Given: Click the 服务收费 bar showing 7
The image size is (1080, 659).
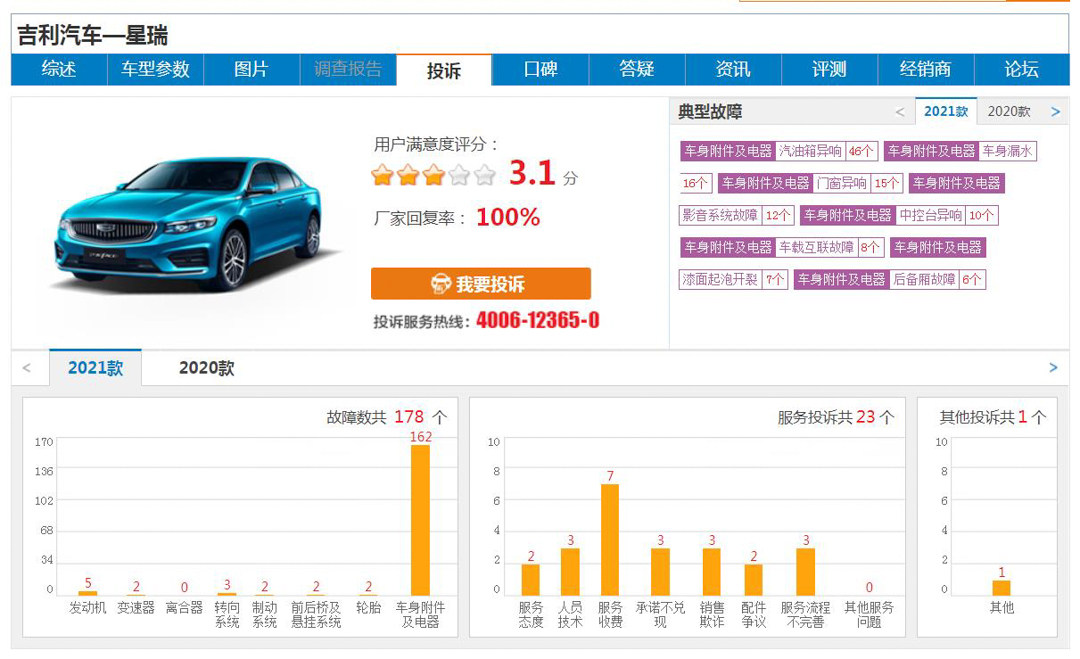Looking at the screenshot, I should point(610,540).
